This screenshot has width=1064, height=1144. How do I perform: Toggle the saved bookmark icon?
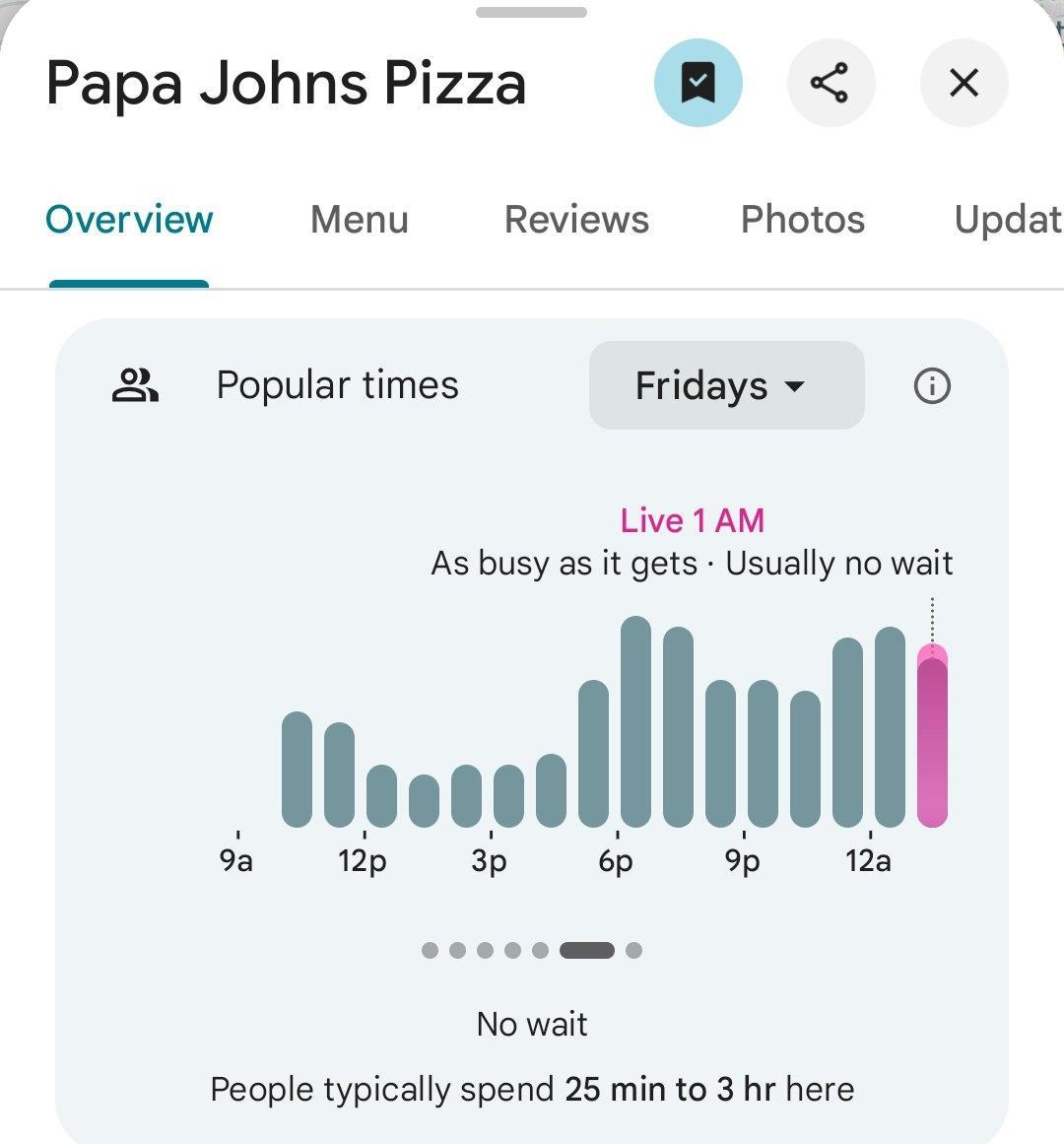click(698, 83)
